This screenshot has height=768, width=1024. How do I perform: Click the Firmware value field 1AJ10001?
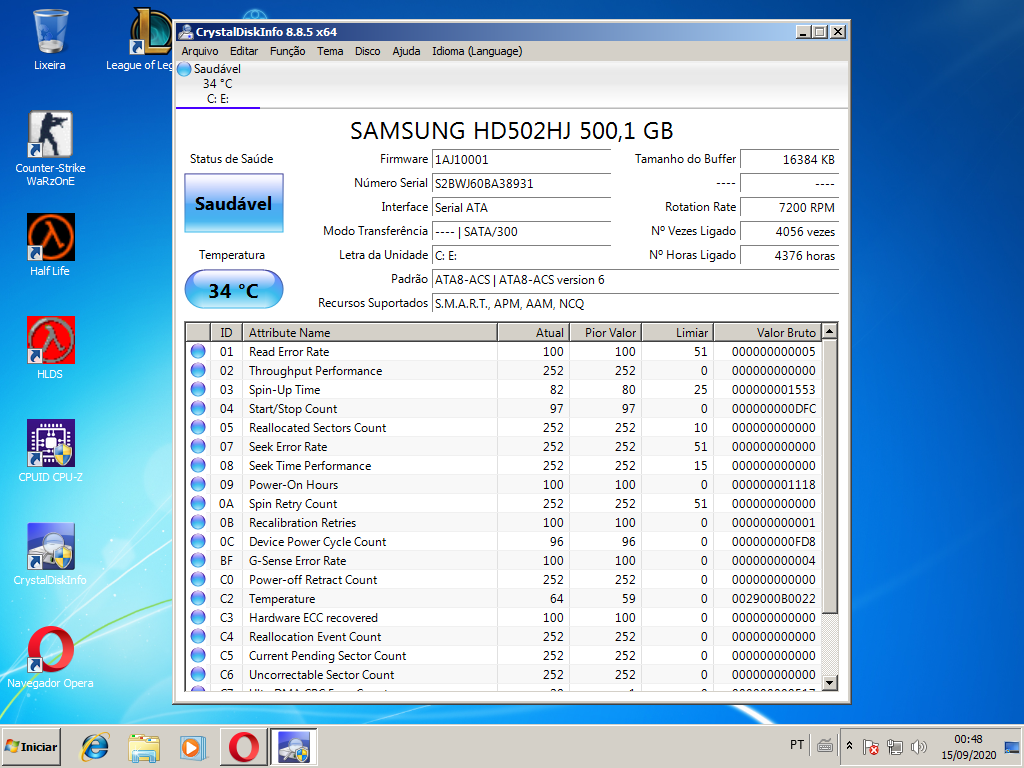pyautogui.click(x=521, y=160)
